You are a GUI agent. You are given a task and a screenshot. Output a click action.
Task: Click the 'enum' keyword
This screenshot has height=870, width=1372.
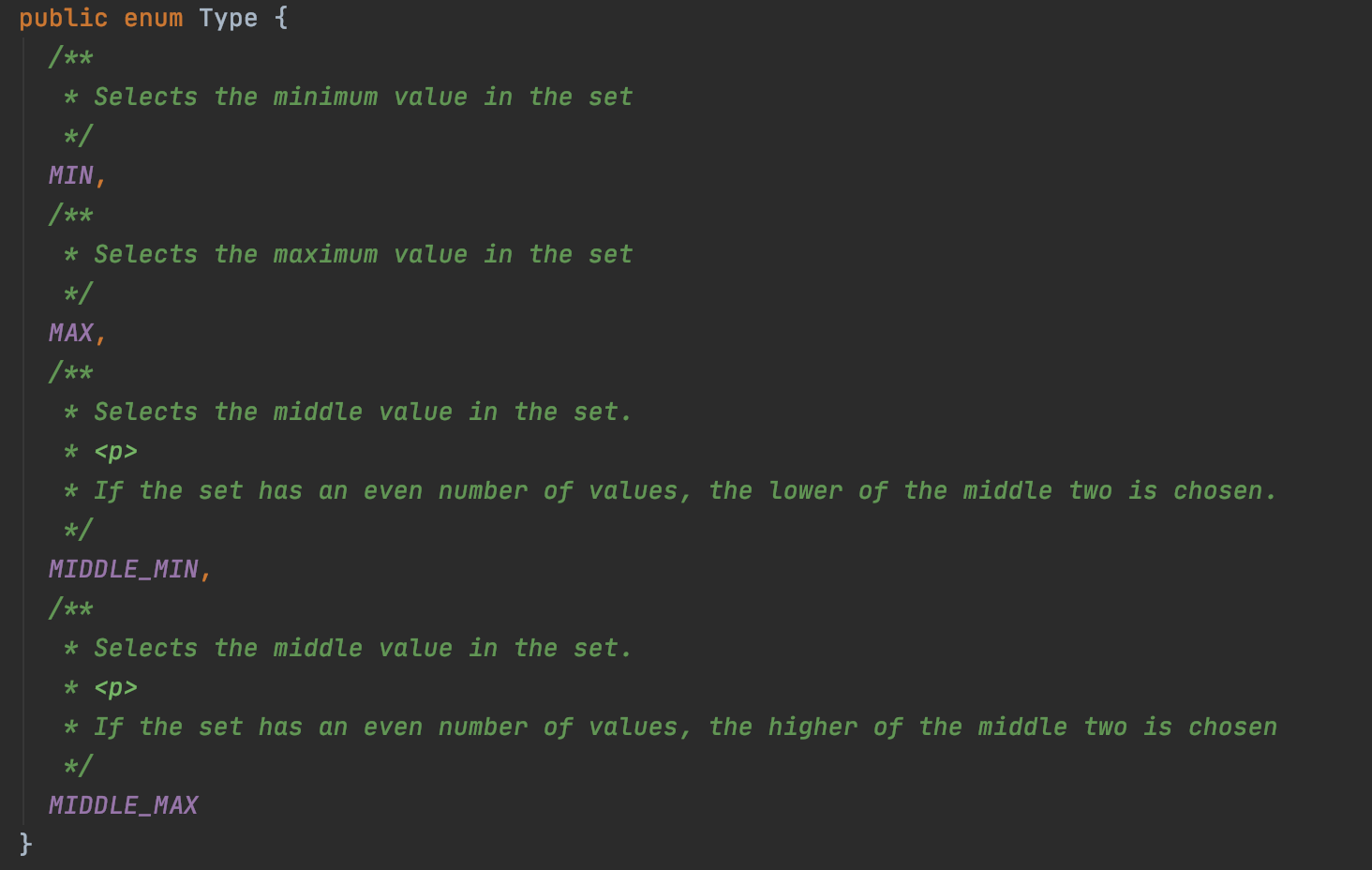pyautogui.click(x=154, y=19)
